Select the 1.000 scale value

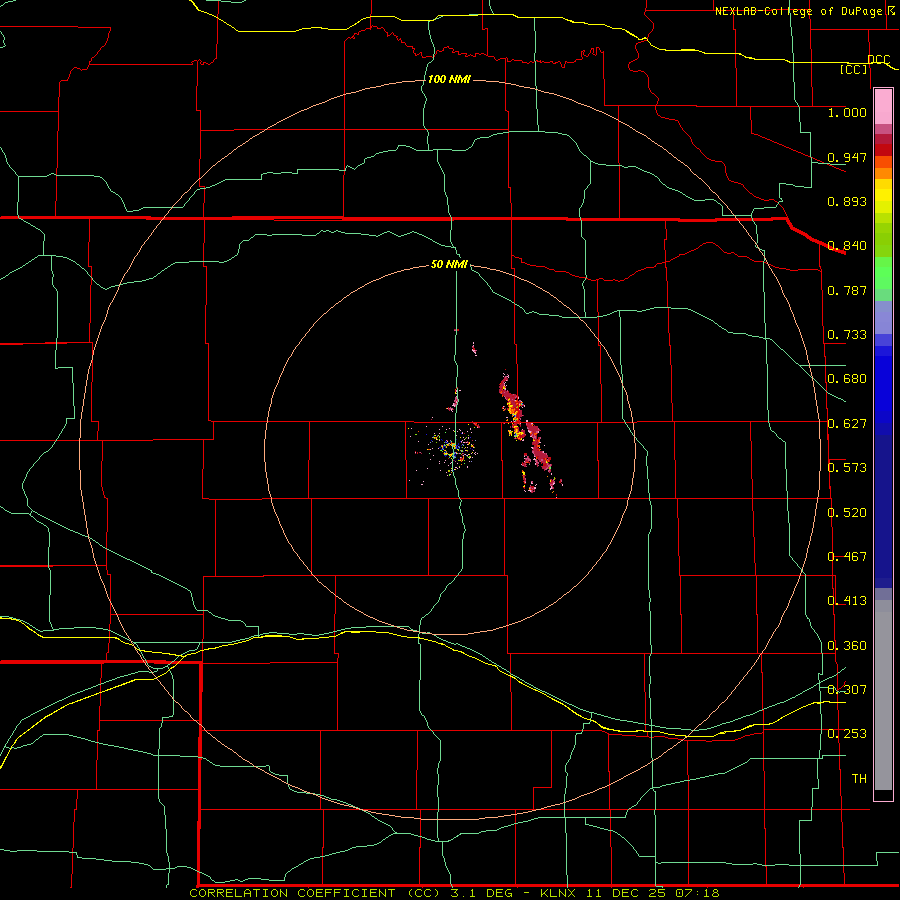[847, 112]
